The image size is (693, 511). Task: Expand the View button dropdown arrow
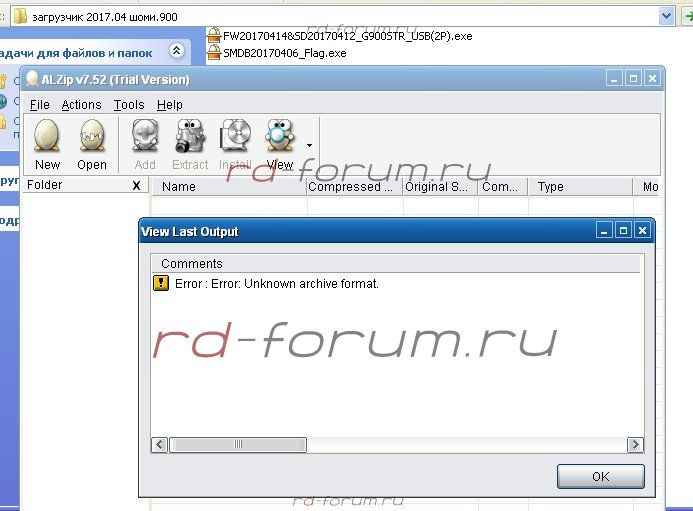(309, 146)
